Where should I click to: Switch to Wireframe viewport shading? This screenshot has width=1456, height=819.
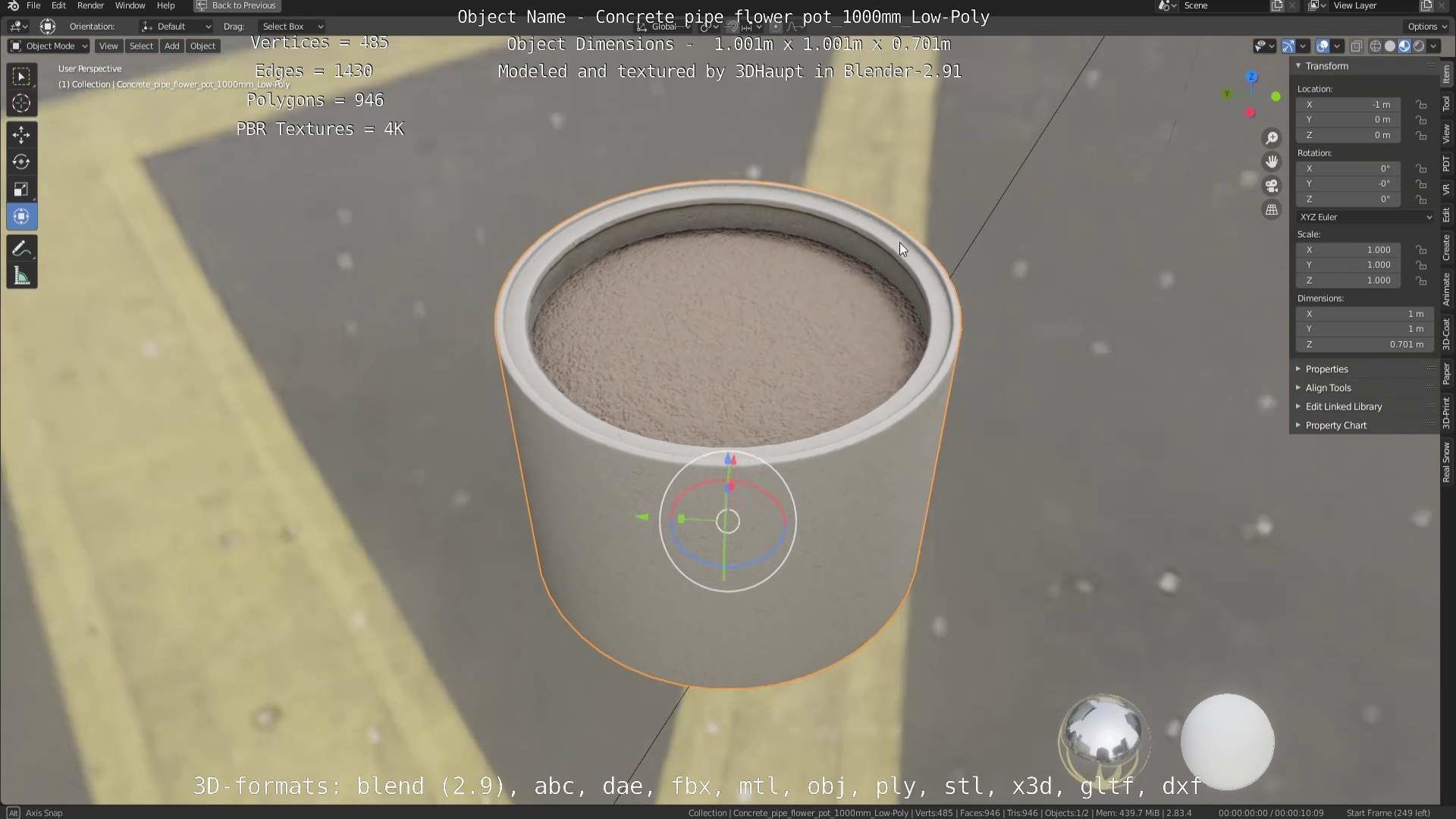point(1375,46)
